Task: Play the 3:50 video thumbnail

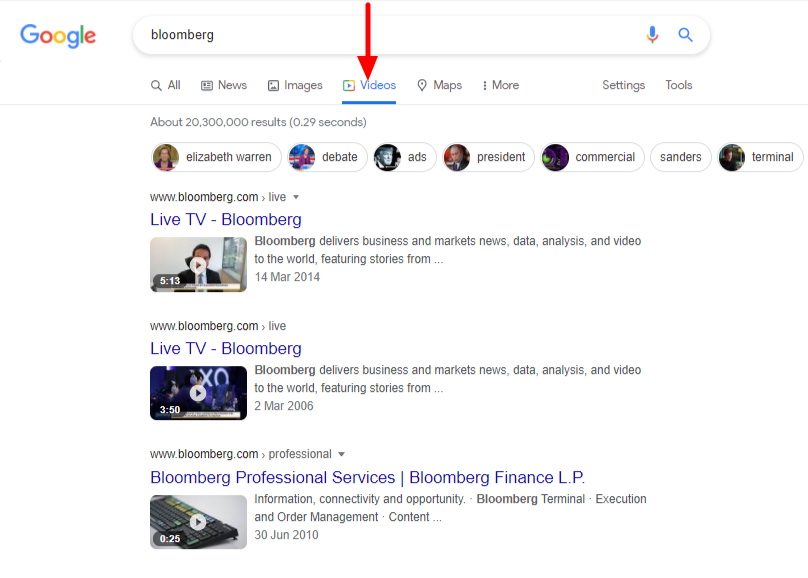Action: (198, 393)
